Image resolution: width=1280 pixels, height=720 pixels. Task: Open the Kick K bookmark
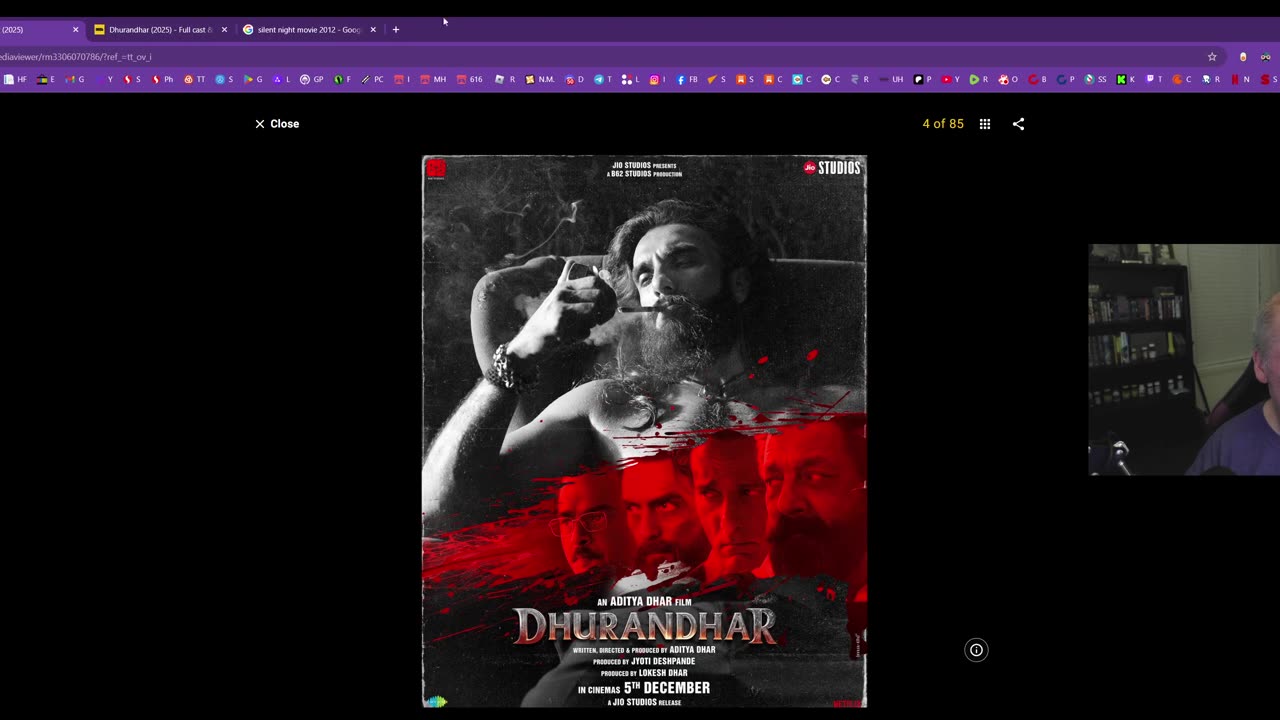tap(1126, 79)
